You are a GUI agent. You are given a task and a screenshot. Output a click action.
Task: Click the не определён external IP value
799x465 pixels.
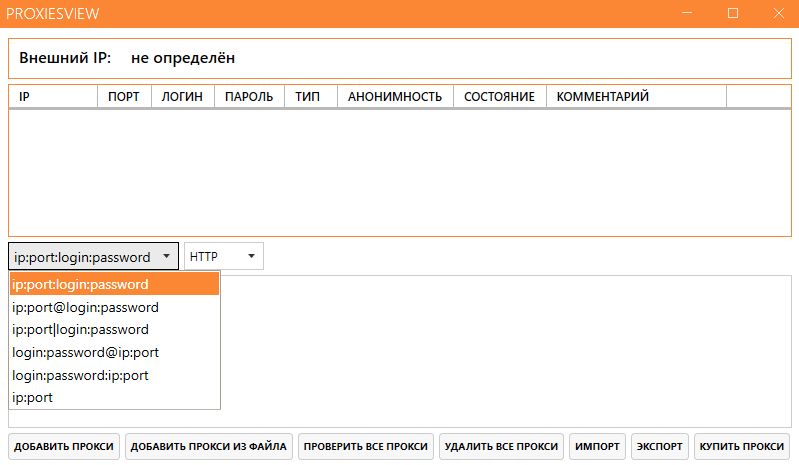coord(183,58)
